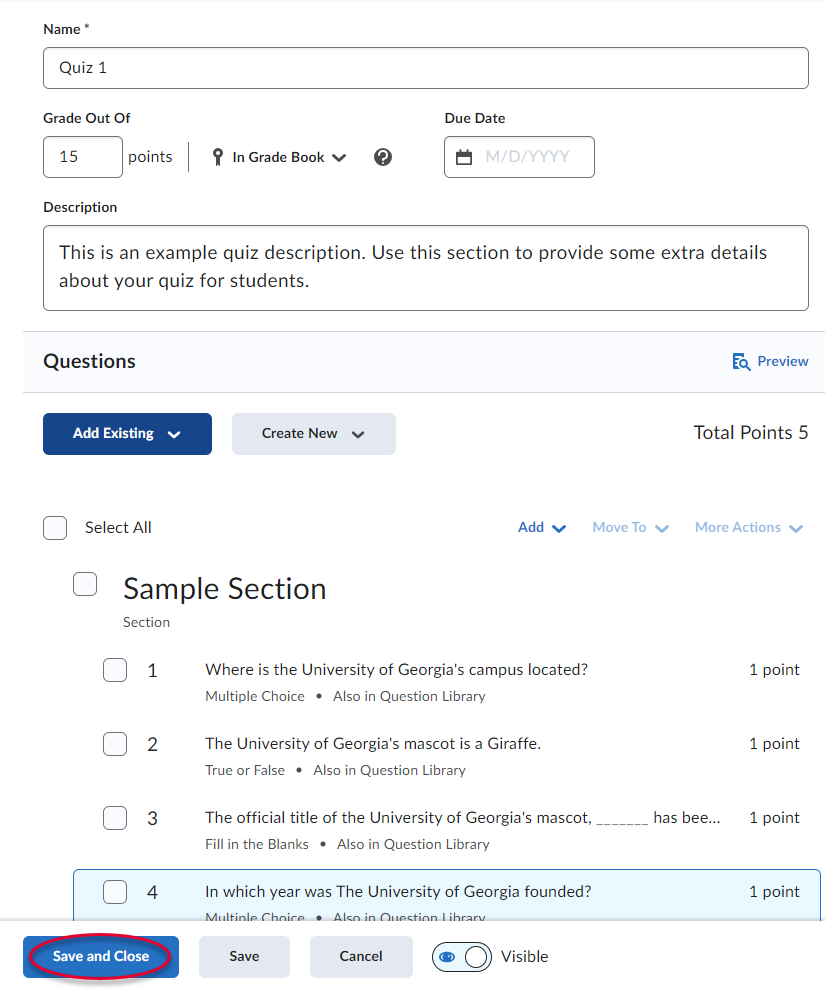Select the checkbox for question 2
This screenshot has width=825, height=989.
(x=115, y=744)
